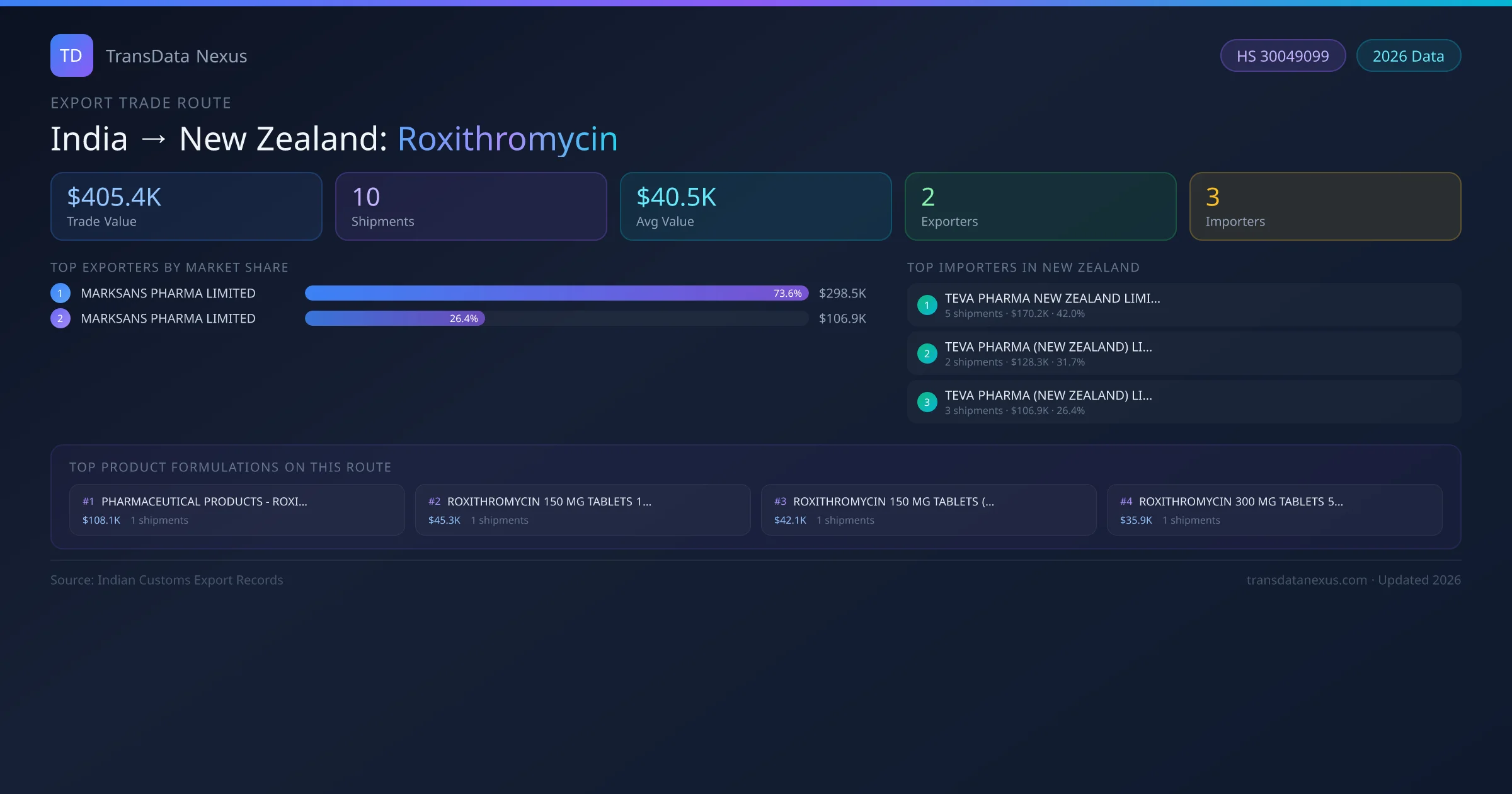Image resolution: width=1512 pixels, height=794 pixels.
Task: Select the $40.5K Avg Value card
Action: tap(755, 207)
